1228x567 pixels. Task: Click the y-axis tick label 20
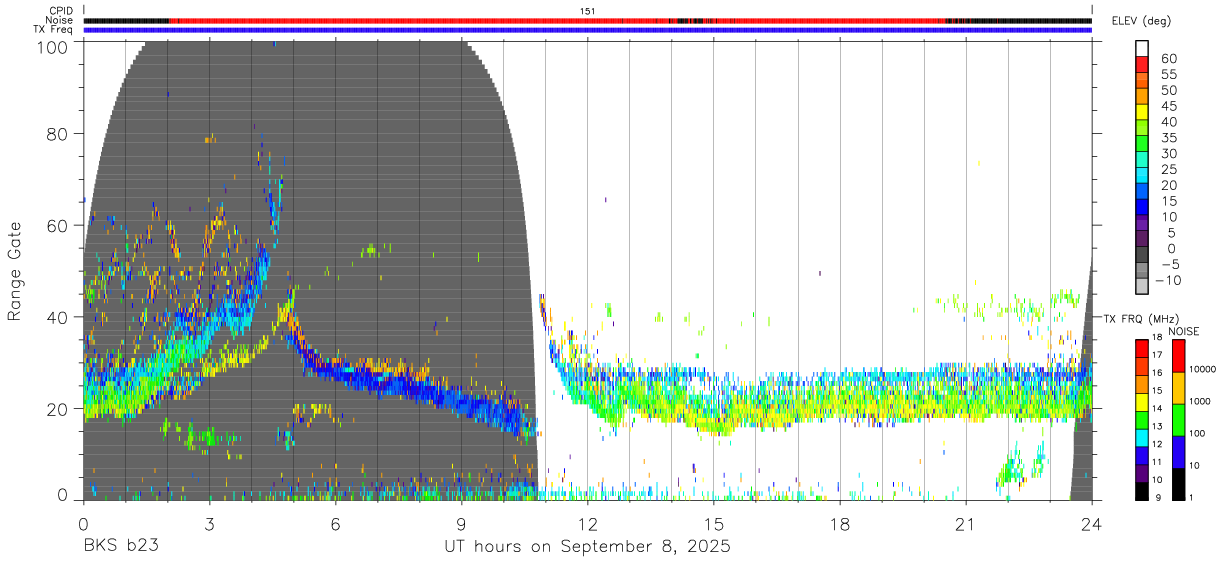point(59,409)
